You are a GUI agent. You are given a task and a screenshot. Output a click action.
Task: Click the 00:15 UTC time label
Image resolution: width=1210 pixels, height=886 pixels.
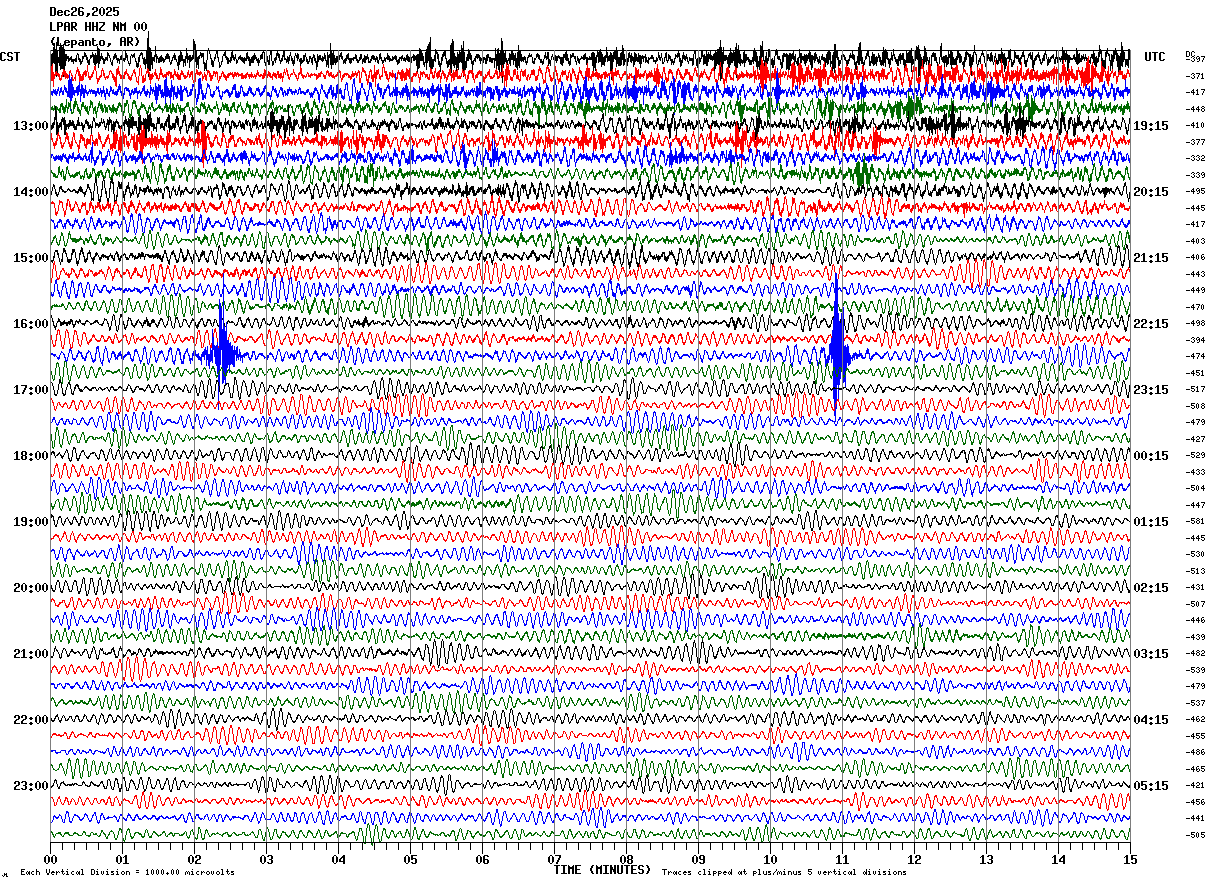tap(1151, 456)
